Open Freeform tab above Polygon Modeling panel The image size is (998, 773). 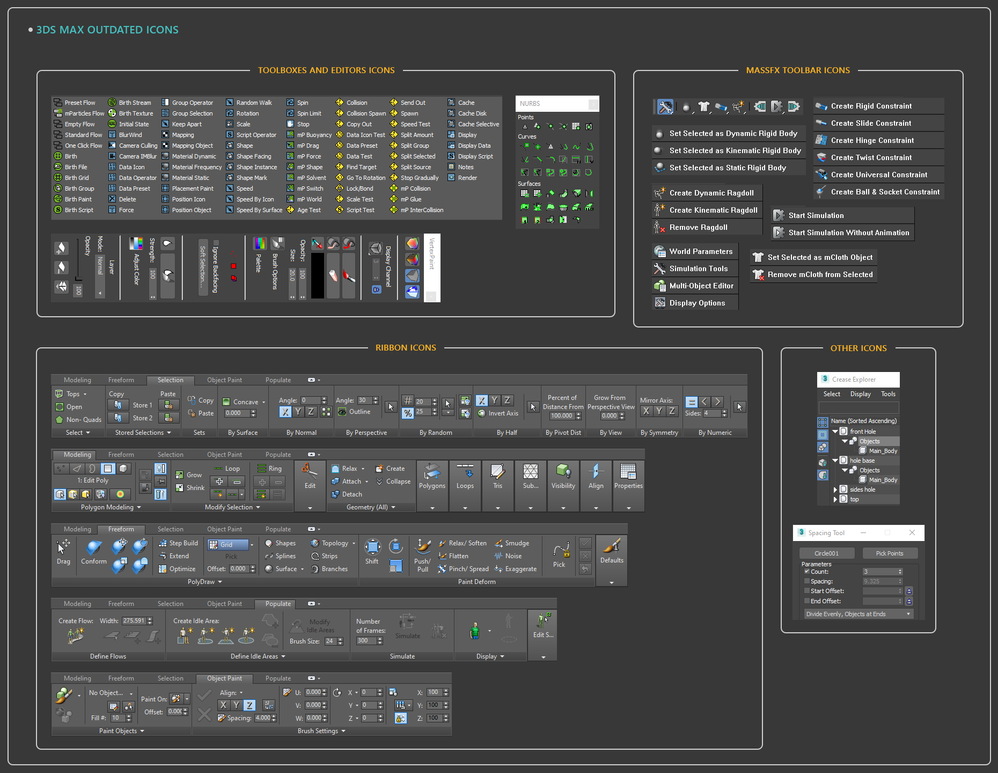(121, 455)
